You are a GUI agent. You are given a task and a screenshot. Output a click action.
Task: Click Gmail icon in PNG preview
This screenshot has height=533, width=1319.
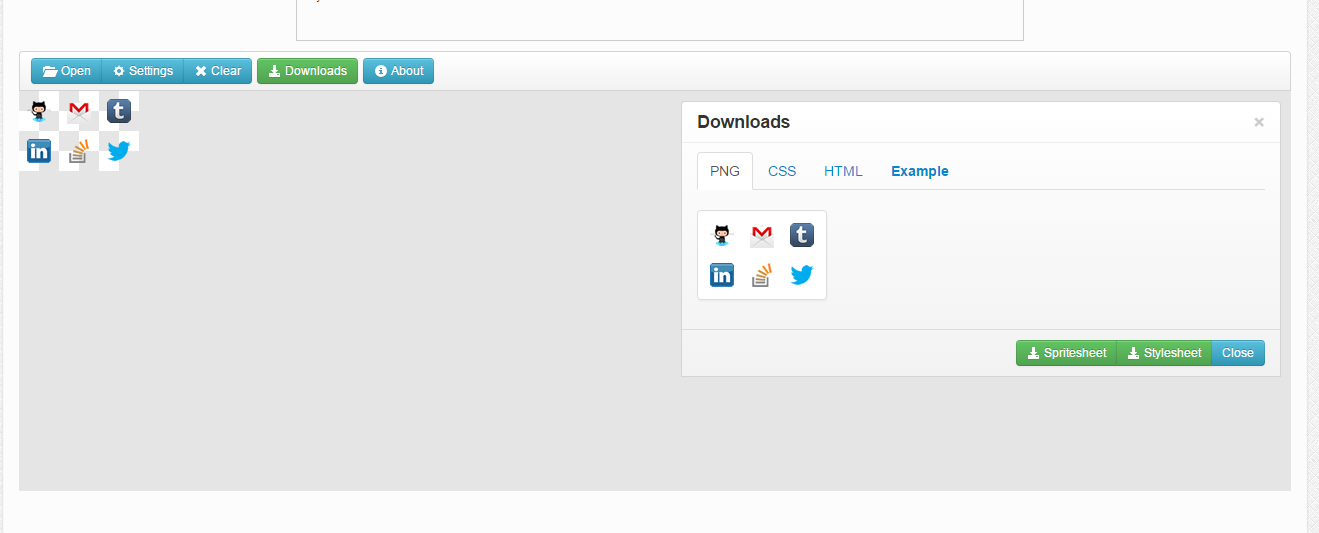[x=762, y=235]
